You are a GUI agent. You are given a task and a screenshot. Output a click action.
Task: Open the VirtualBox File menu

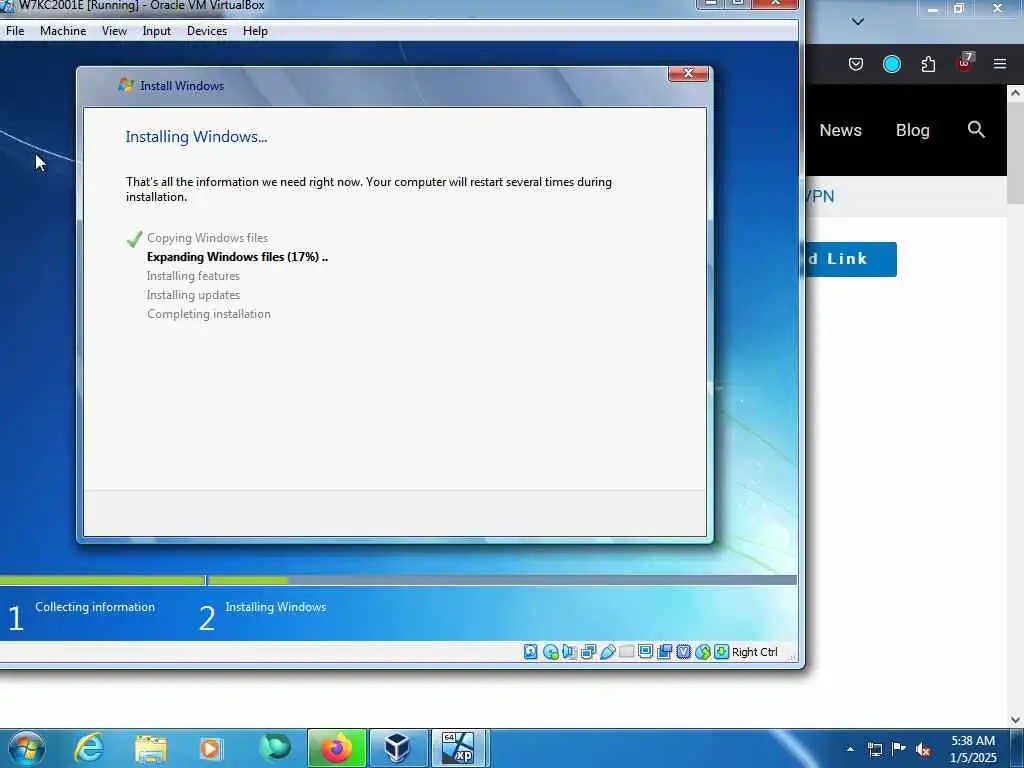[14, 31]
